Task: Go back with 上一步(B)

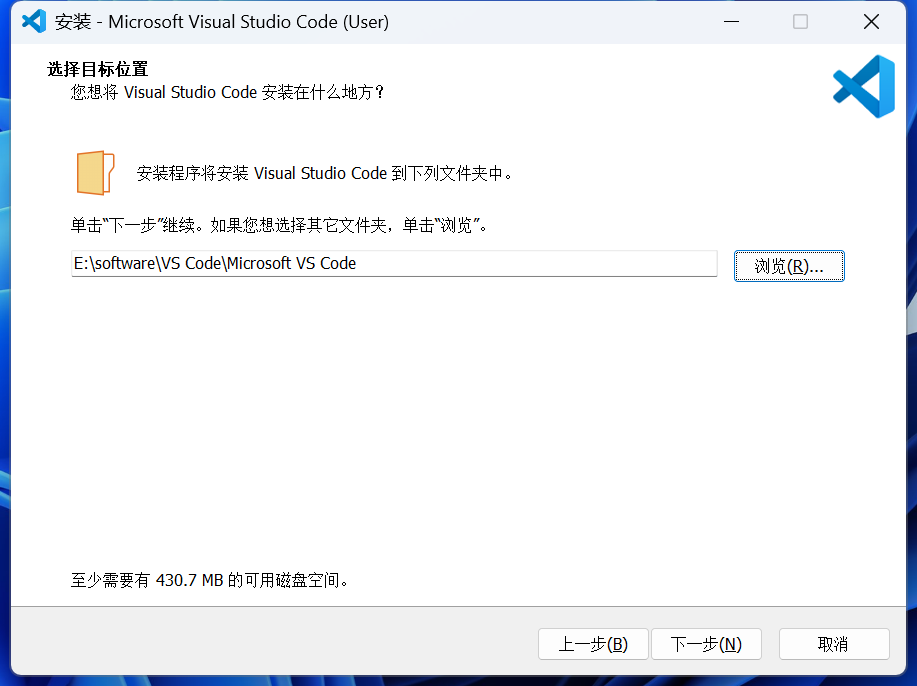Action: (x=593, y=644)
